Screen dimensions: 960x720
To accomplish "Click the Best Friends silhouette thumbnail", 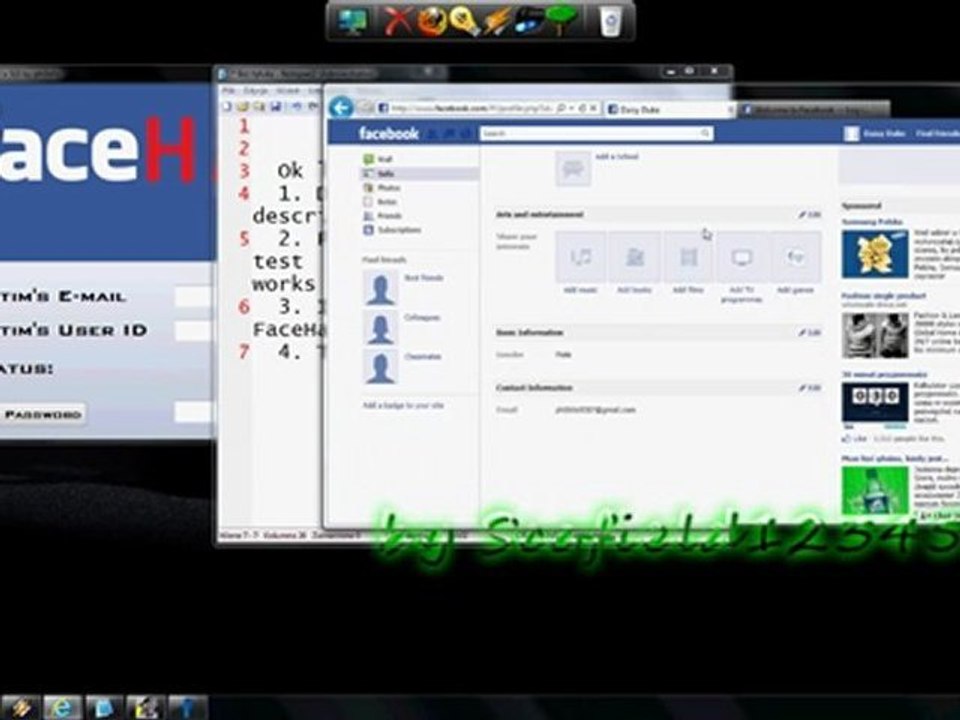I will (x=380, y=287).
